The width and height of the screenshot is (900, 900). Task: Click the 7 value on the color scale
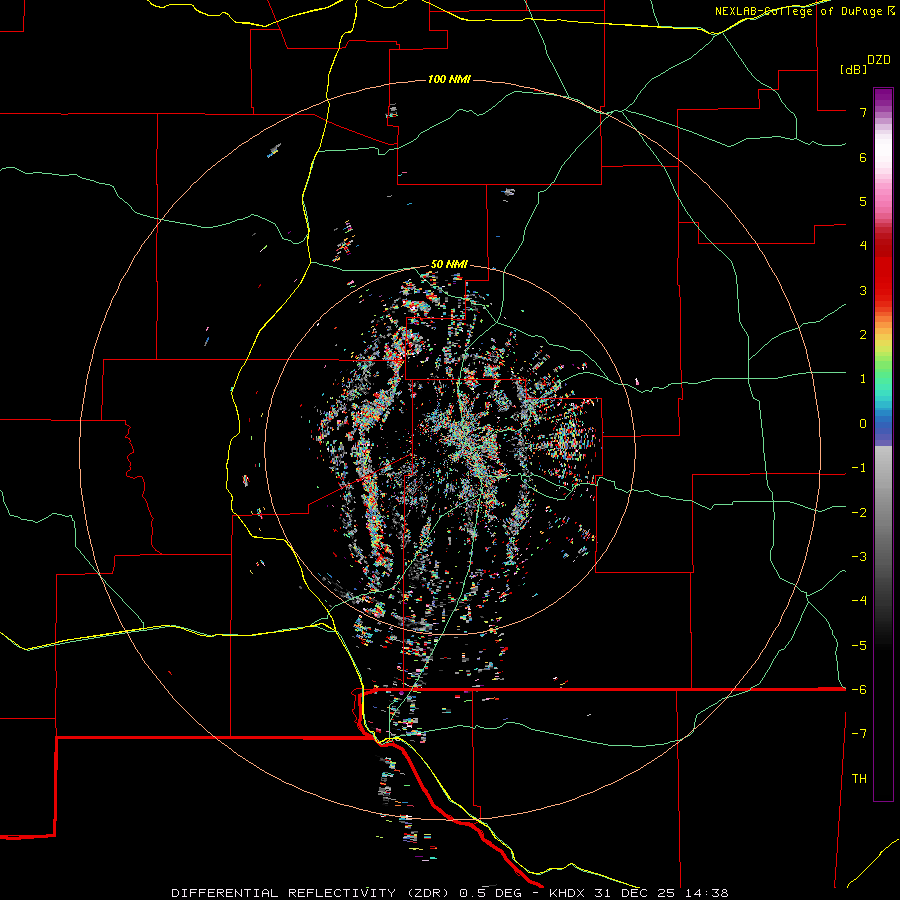[x=863, y=112]
